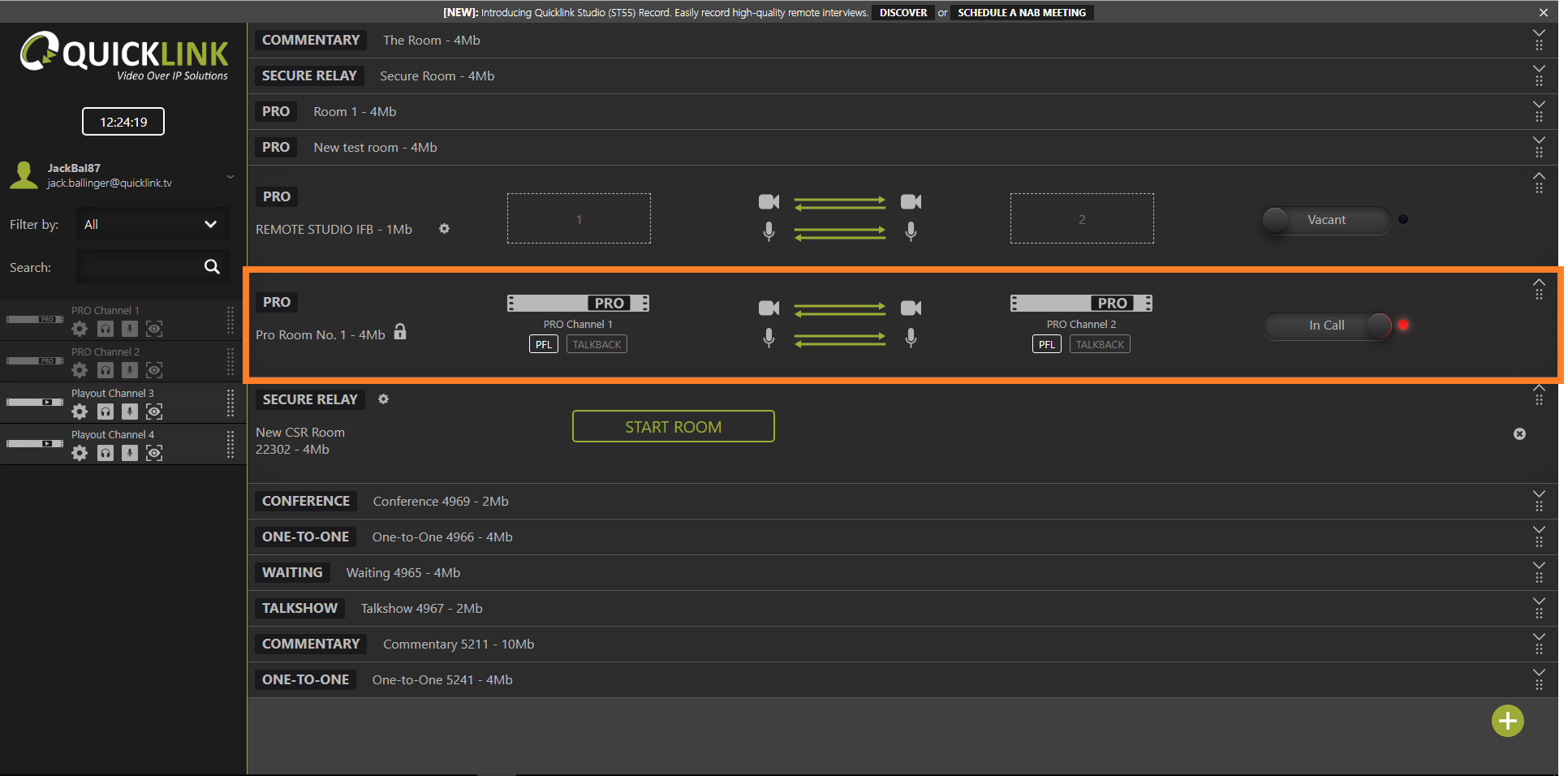
Task: Click the DISCOVER banner button
Action: pyautogui.click(x=903, y=13)
